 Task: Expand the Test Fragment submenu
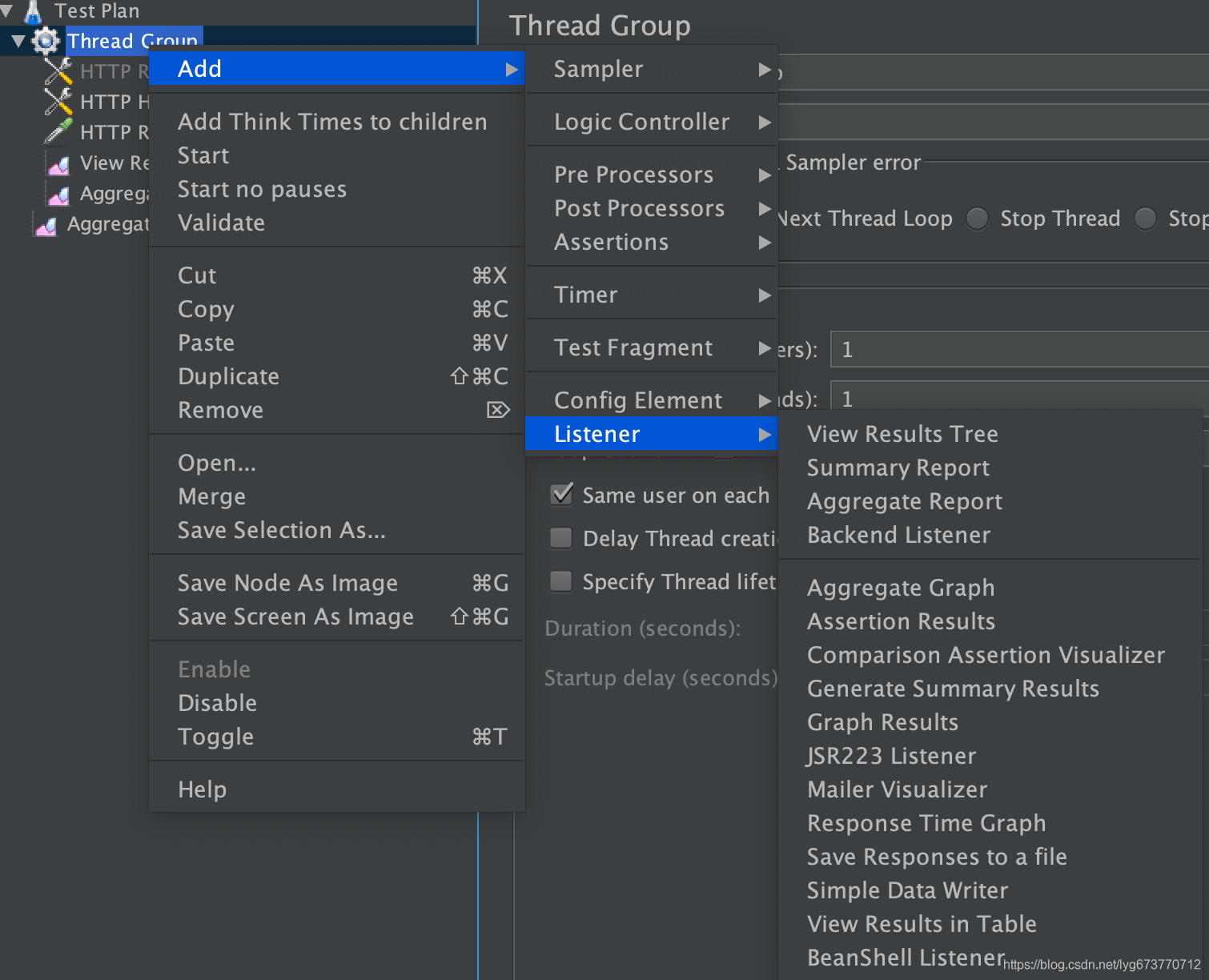click(x=651, y=347)
